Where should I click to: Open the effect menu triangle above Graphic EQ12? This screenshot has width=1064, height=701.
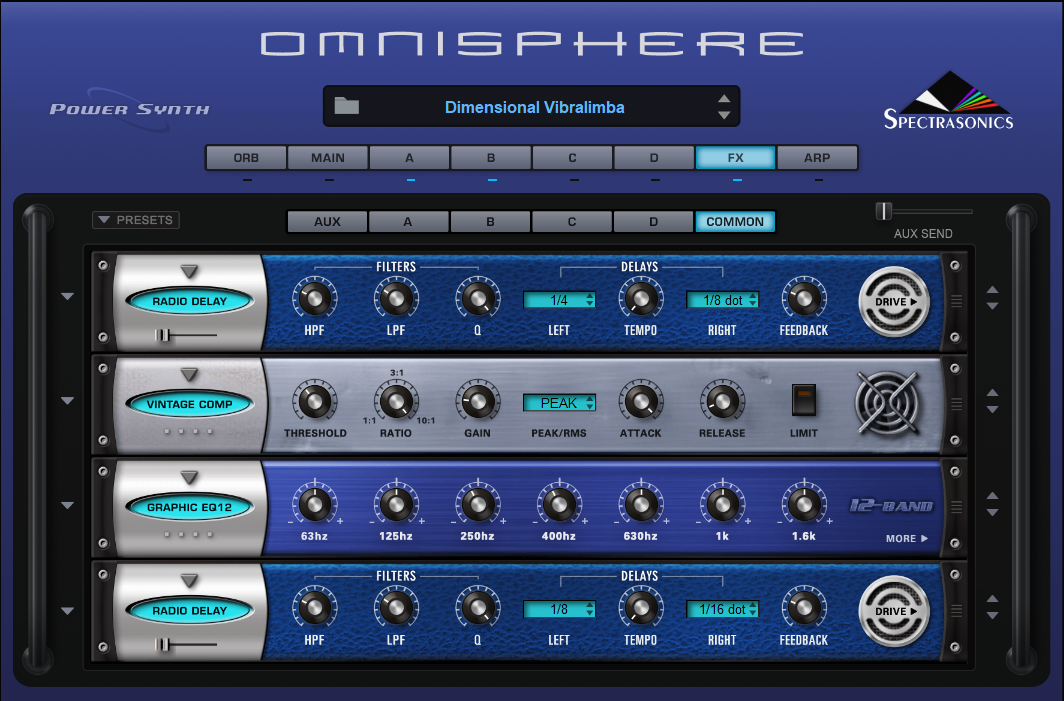[189, 478]
